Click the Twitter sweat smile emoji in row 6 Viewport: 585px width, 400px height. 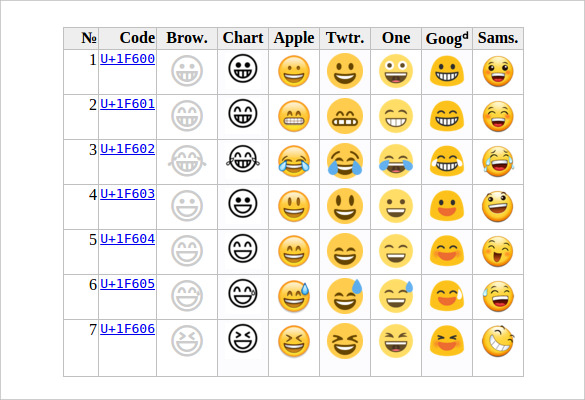[345, 296]
